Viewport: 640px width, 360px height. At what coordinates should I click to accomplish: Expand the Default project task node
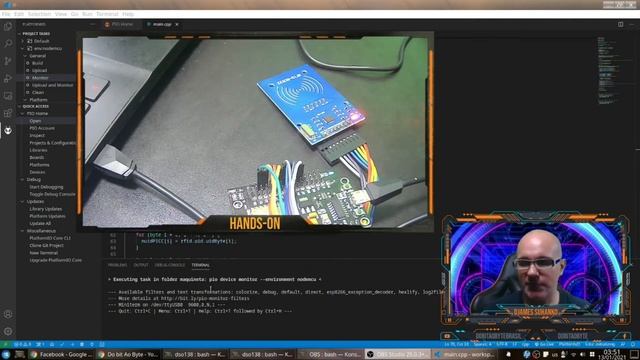pos(23,41)
